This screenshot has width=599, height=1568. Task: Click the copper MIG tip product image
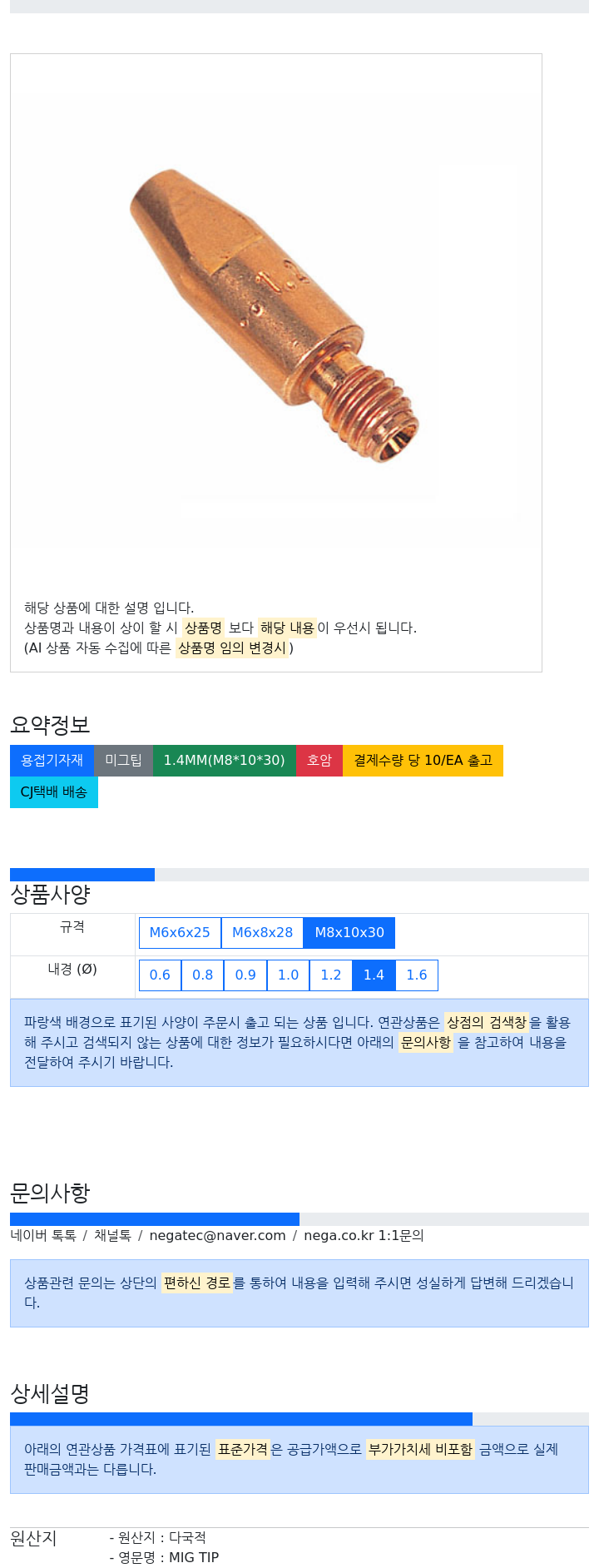(275, 316)
